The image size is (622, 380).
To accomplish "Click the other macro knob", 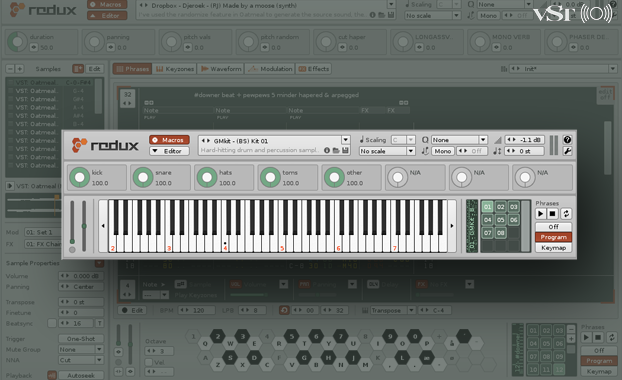I will pyautogui.click(x=334, y=177).
